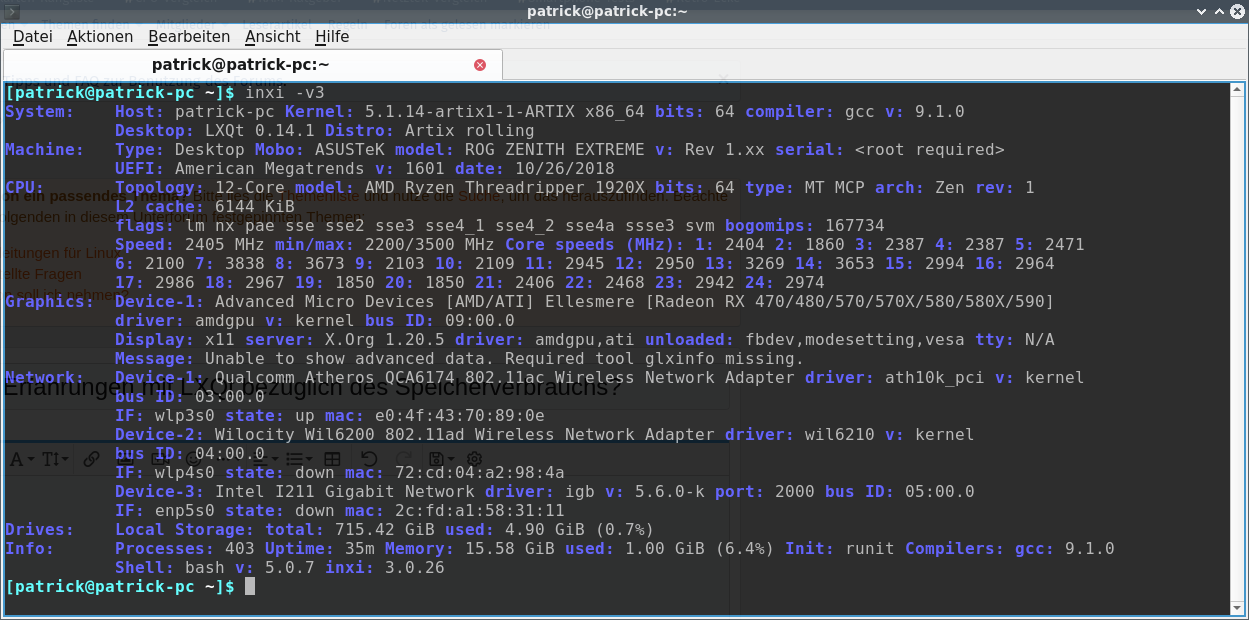Click the "Drives:" section label
This screenshot has height=620, width=1249.
pos(40,529)
